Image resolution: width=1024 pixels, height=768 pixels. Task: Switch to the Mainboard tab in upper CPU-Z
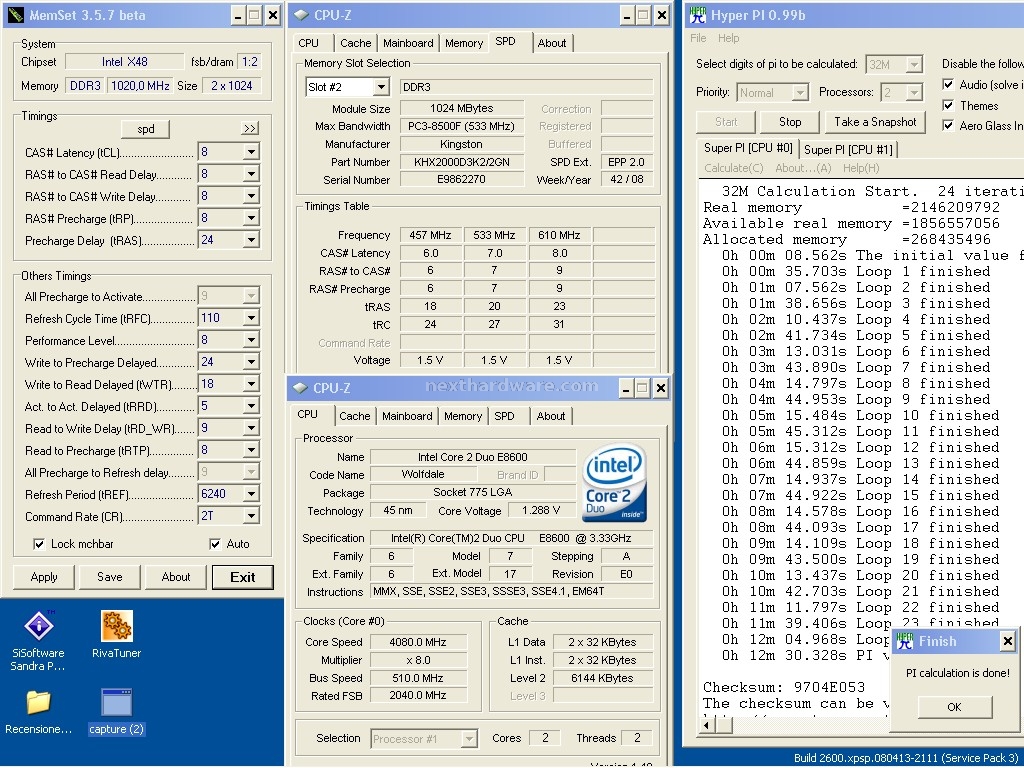click(x=408, y=43)
